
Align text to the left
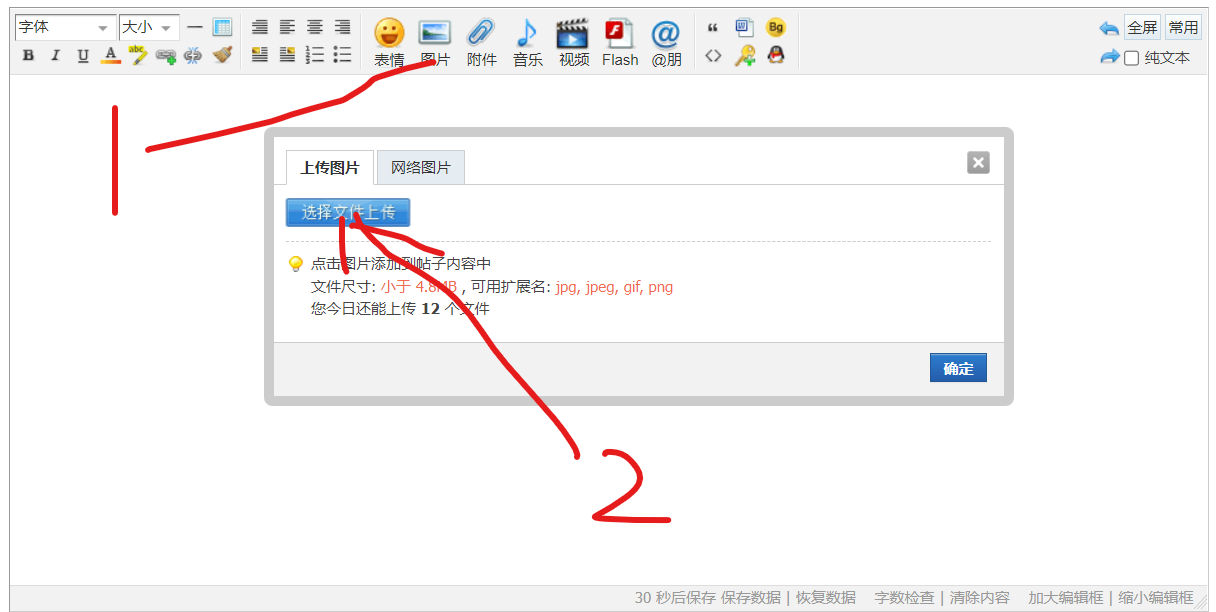[287, 27]
